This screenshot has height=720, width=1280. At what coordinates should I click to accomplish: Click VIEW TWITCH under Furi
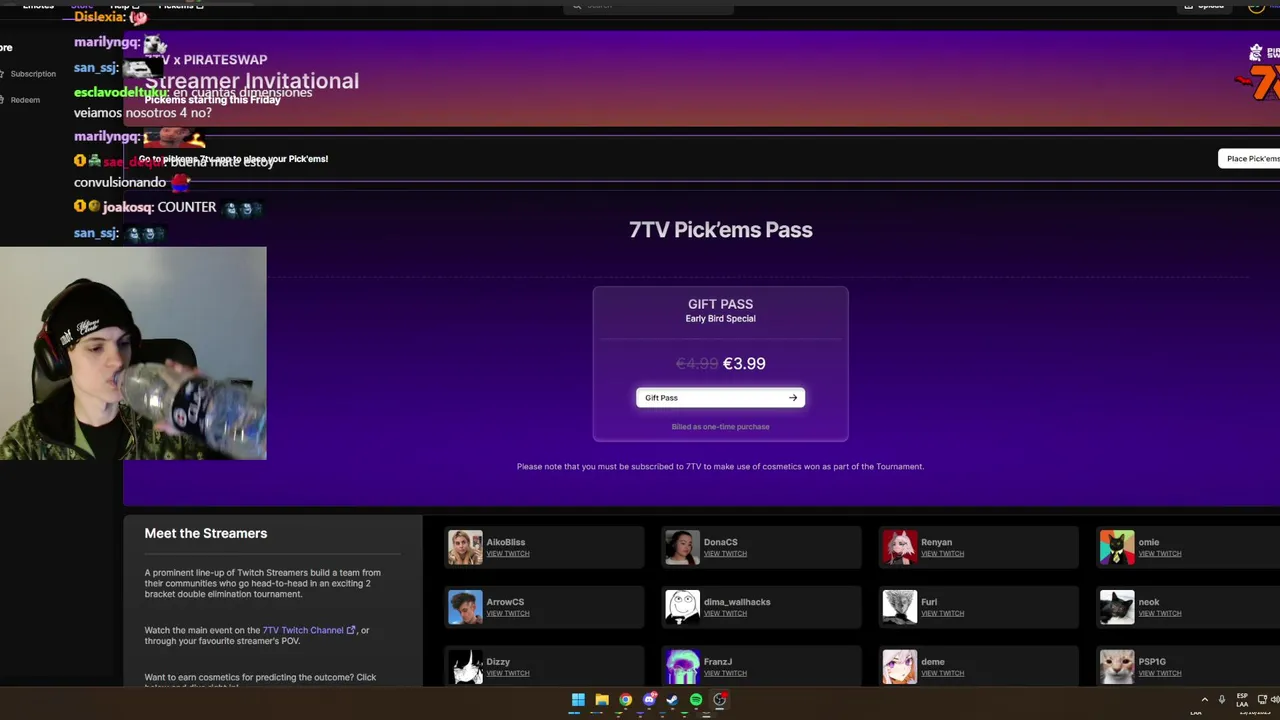(942, 614)
